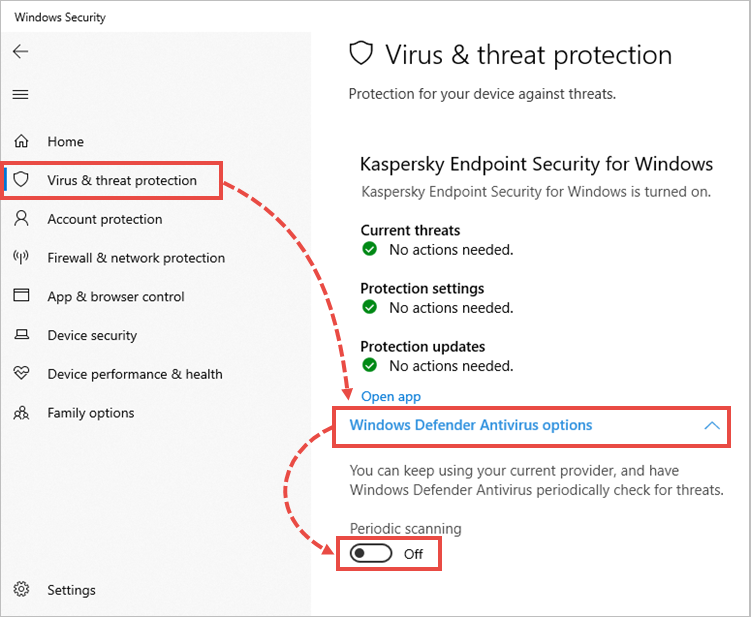The image size is (751, 617).
Task: Click the Family options people icon
Action: (x=21, y=413)
